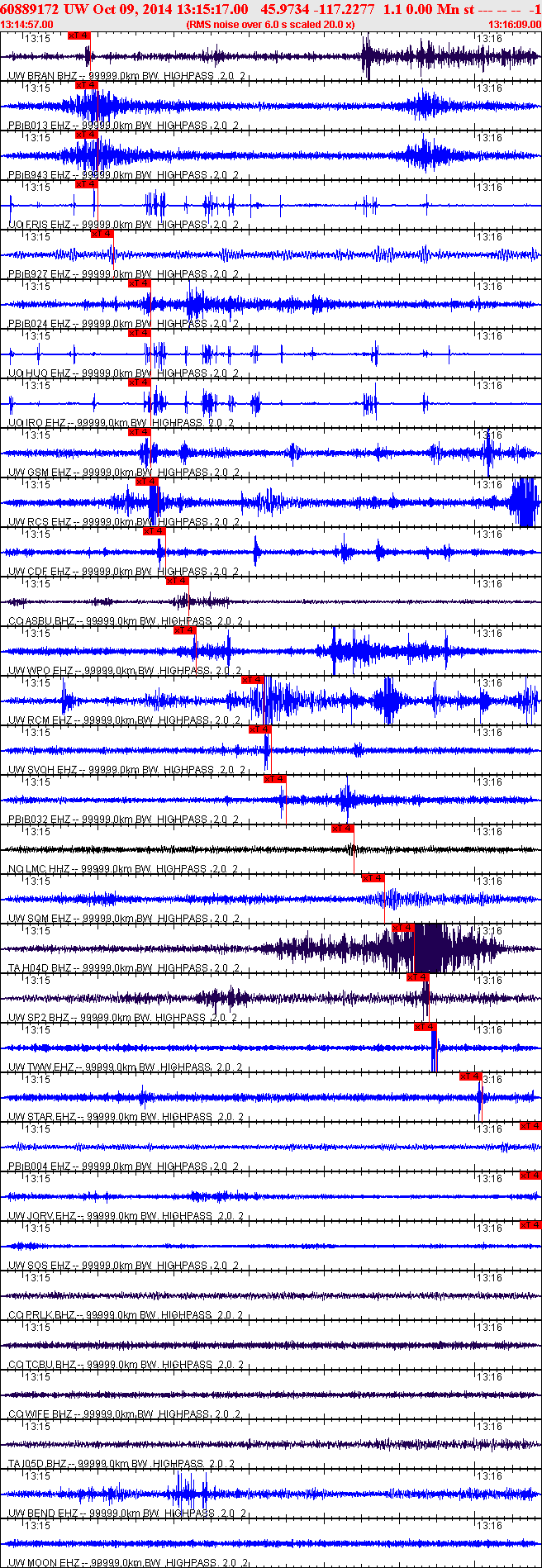Screen dimensions: 542x1568
Task: Click the UW BEND EHZ station label
Action: pos(43,1513)
